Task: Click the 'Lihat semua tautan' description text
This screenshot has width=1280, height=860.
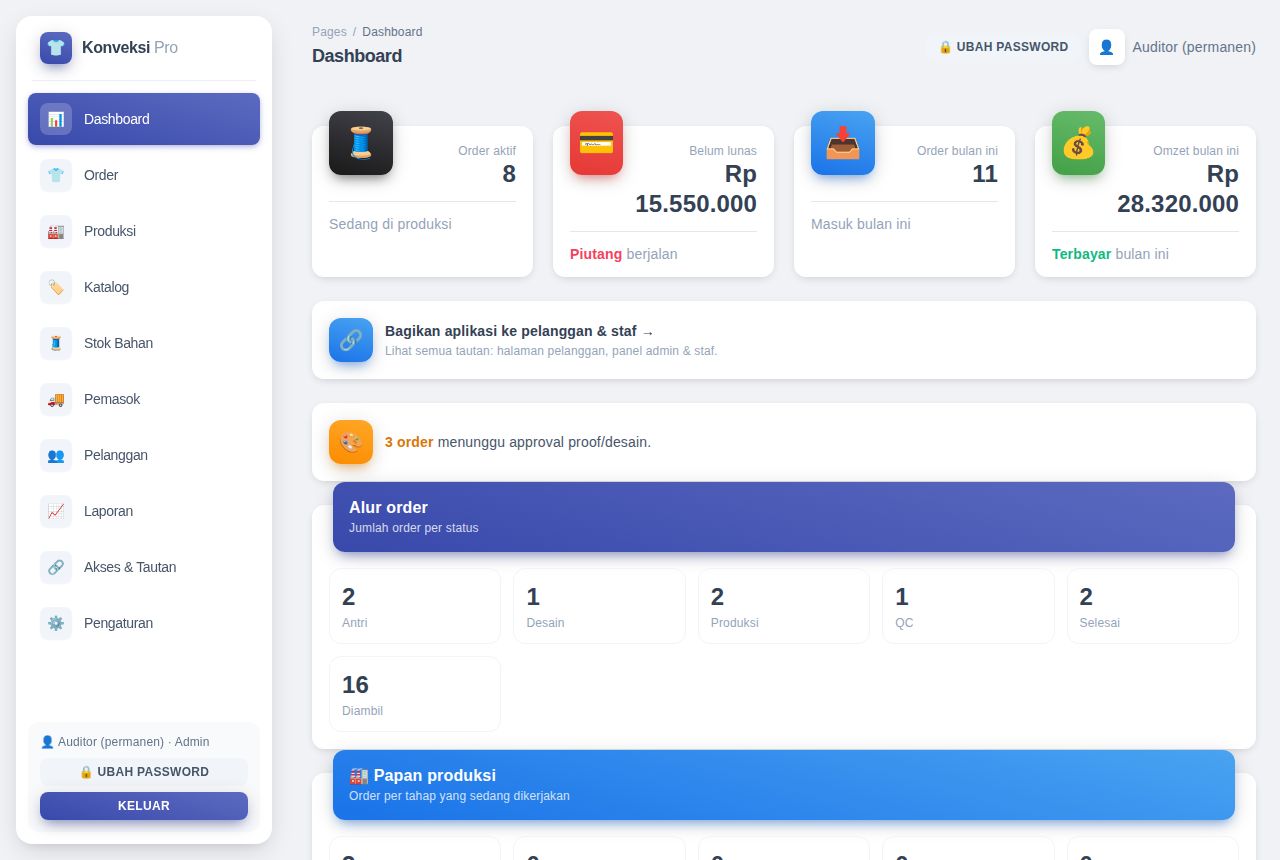Action: tap(551, 351)
